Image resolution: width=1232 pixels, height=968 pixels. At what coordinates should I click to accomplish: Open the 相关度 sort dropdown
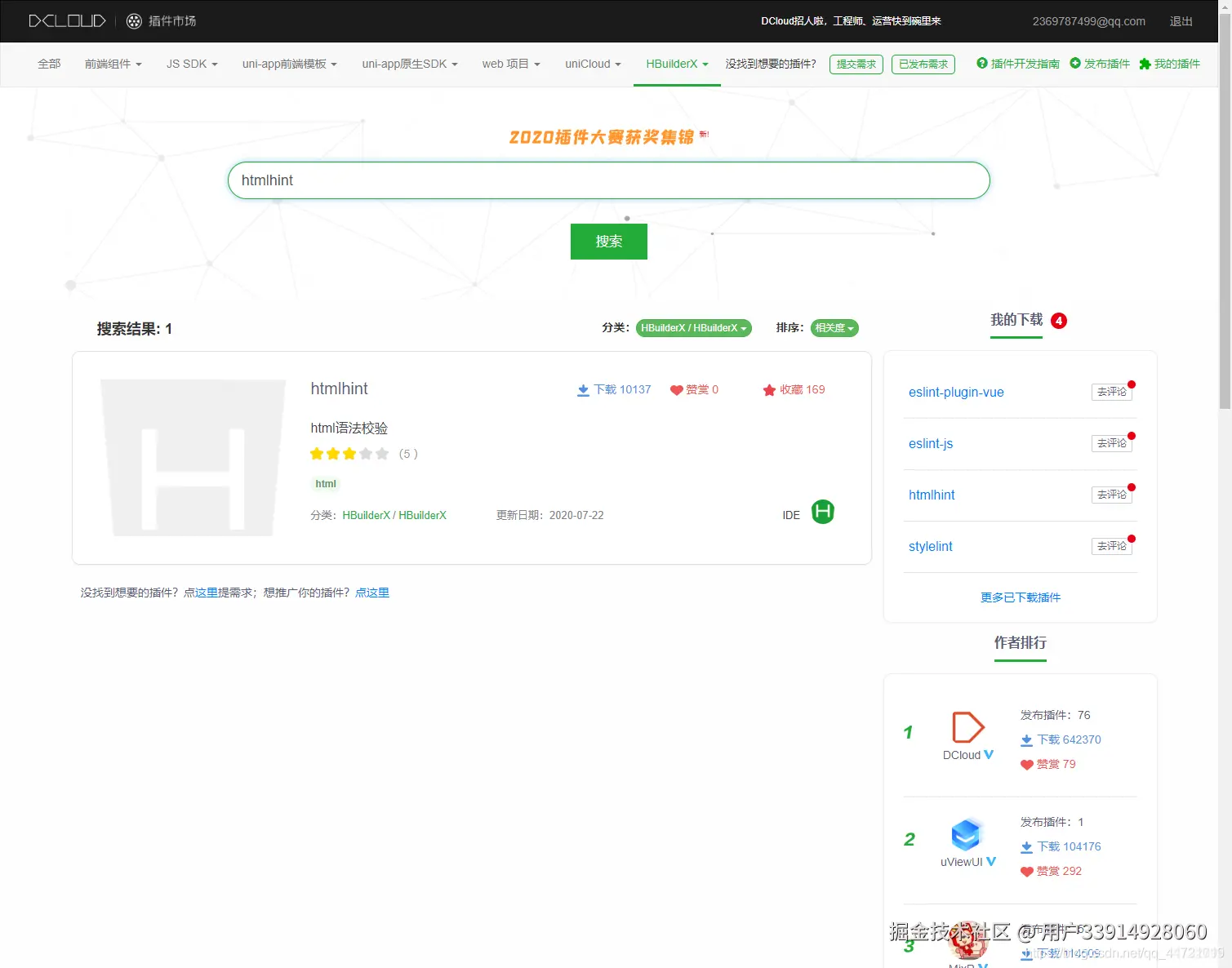tap(834, 327)
